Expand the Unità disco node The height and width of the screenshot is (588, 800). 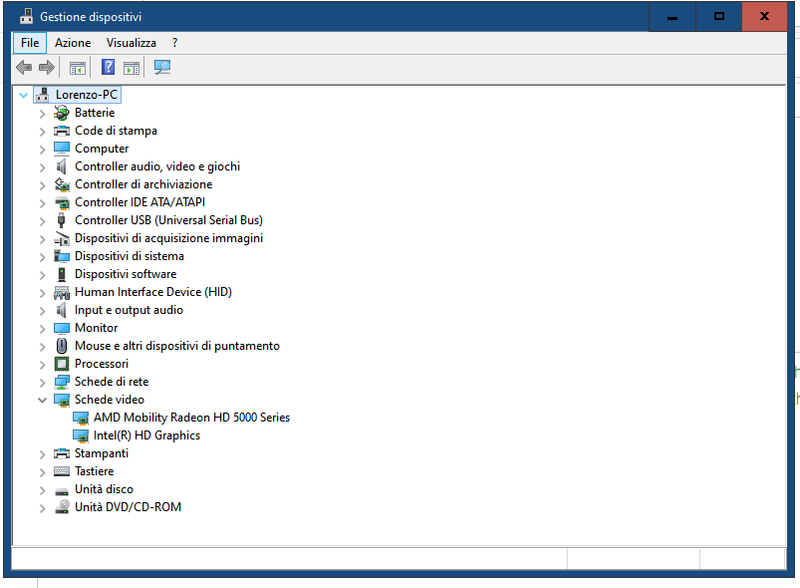pos(42,490)
